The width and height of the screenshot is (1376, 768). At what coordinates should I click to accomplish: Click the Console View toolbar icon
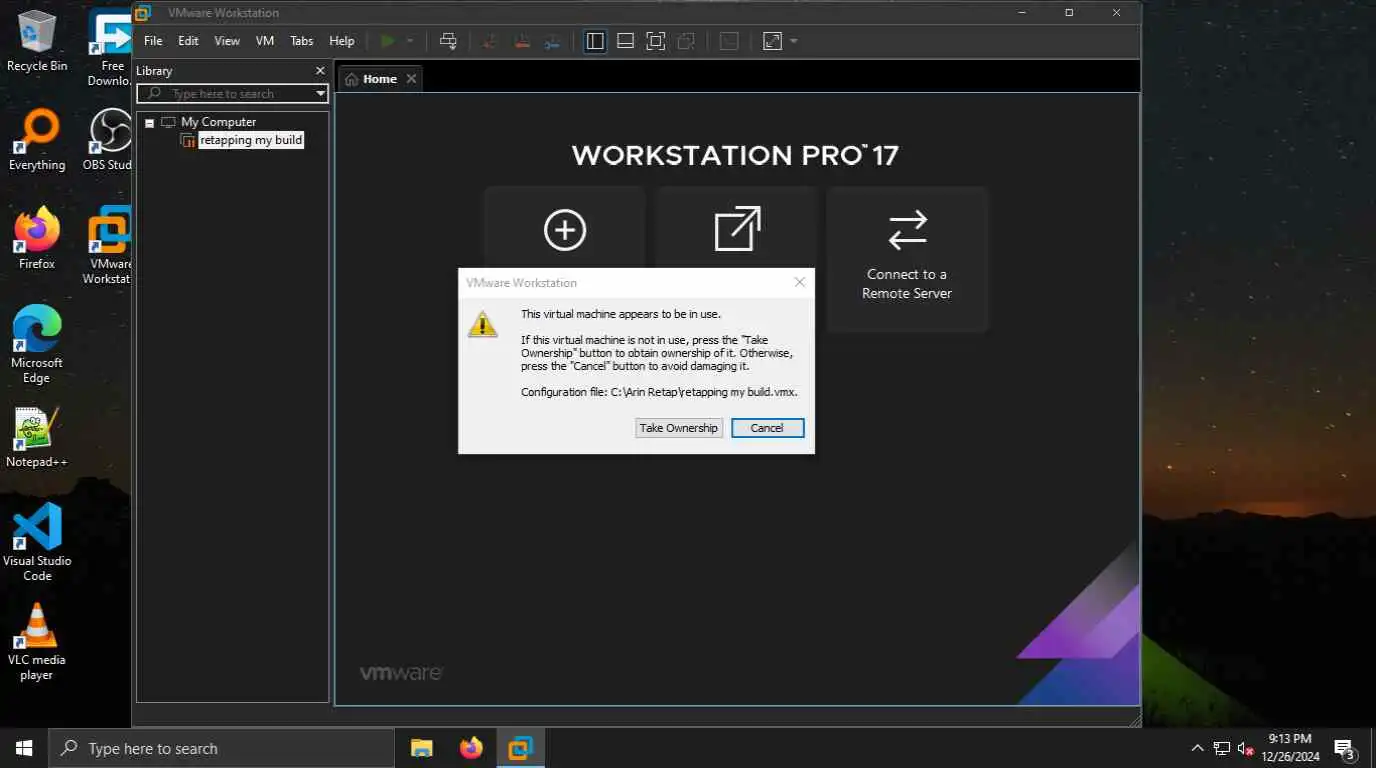729,41
